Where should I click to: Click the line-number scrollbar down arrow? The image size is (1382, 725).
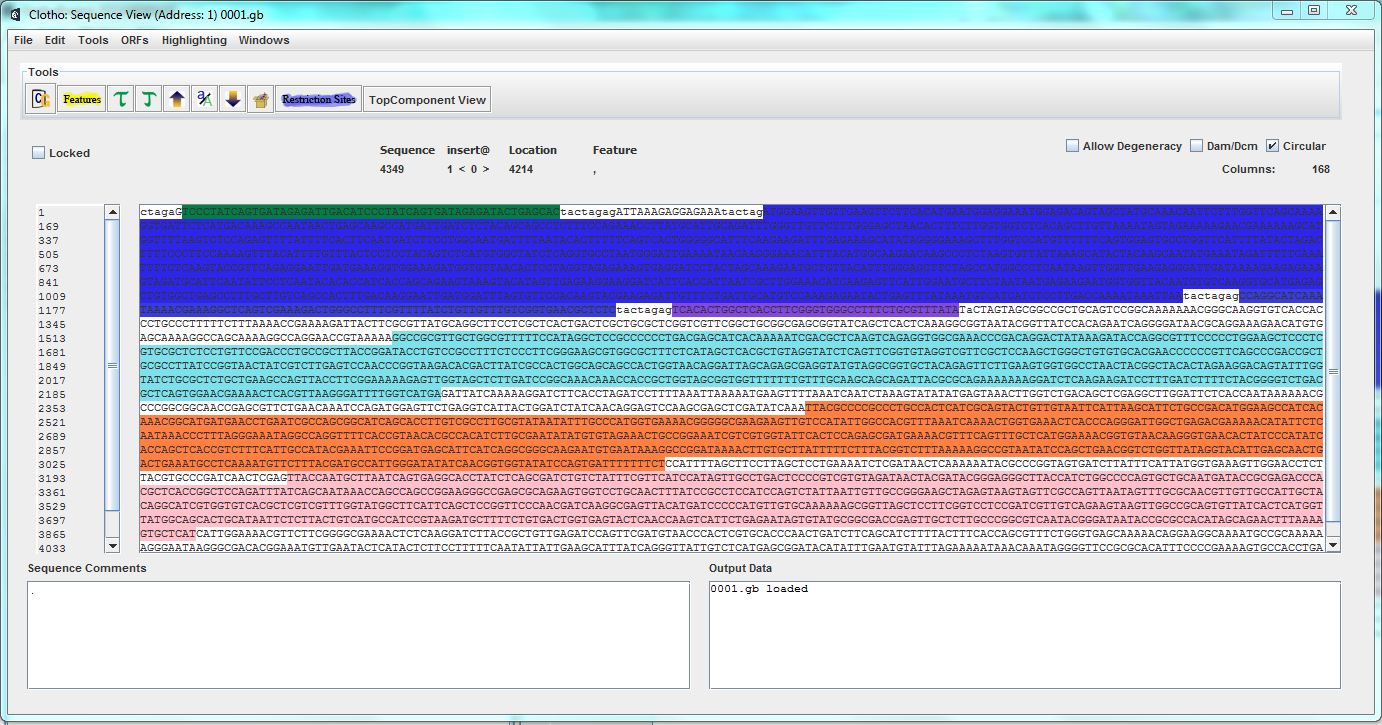coord(113,545)
